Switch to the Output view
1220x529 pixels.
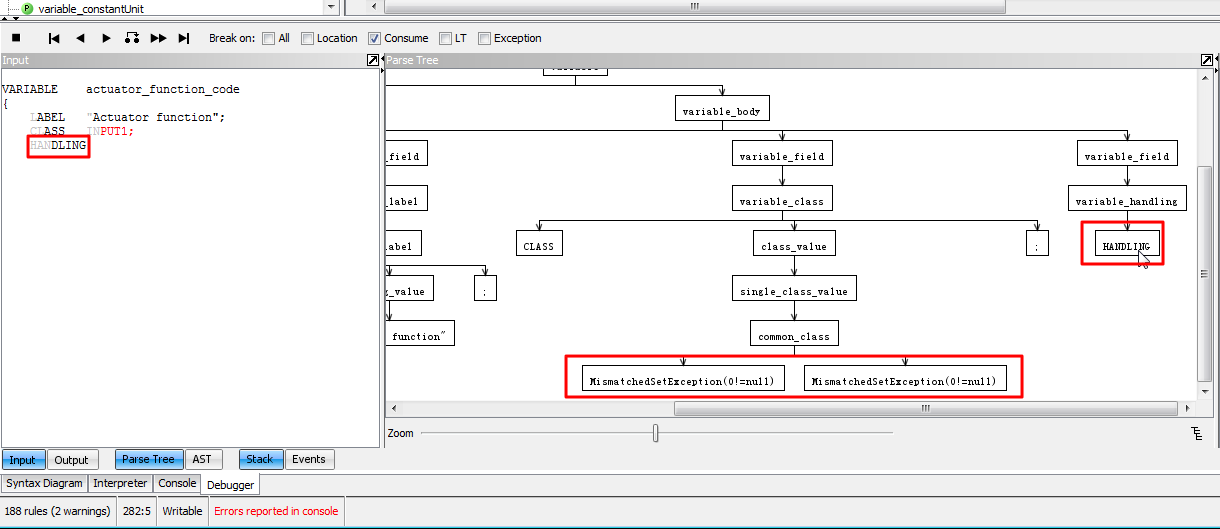pyautogui.click(x=72, y=460)
